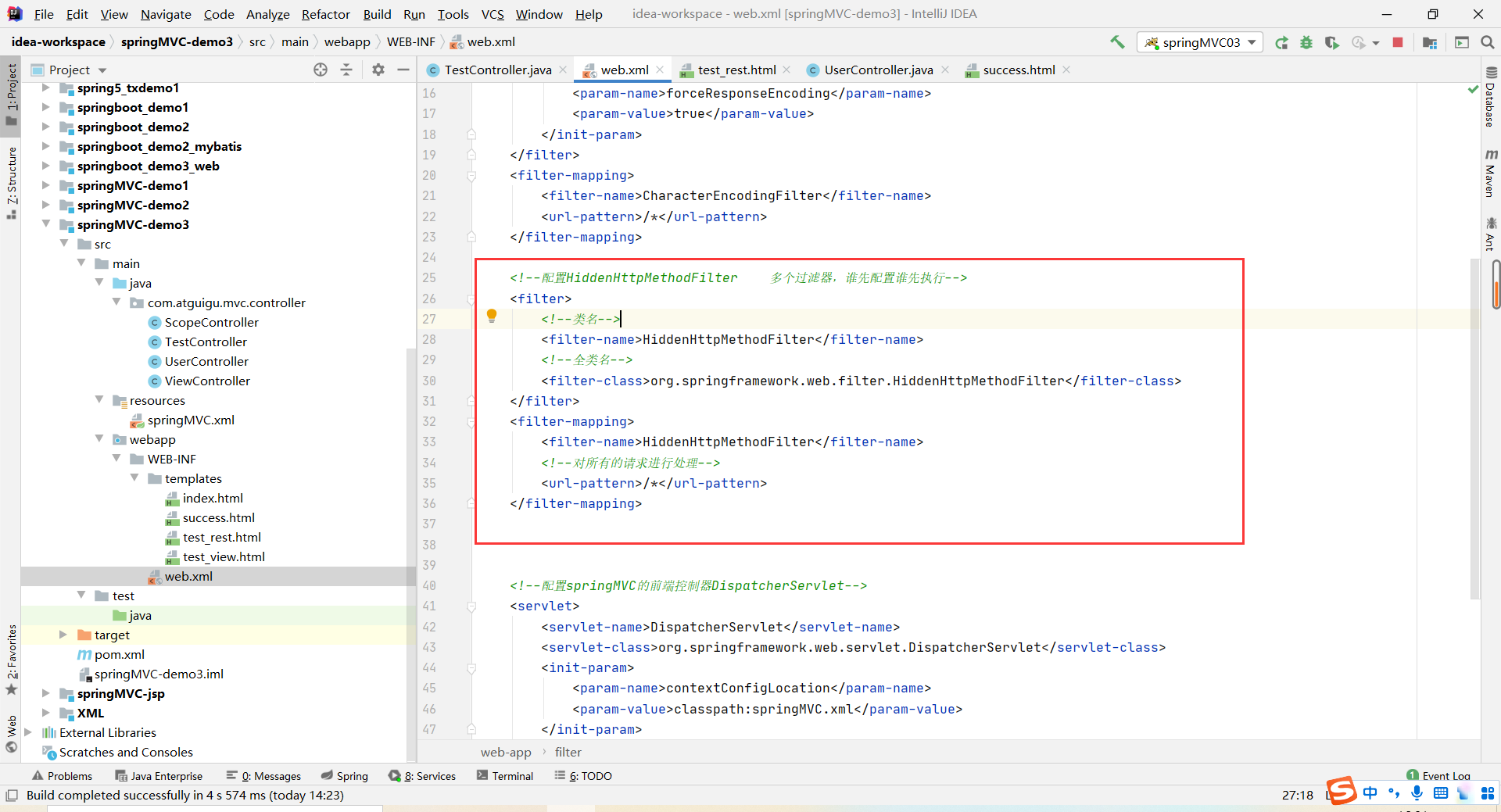
Task: Switch to the test_rest.html tab
Action: [736, 70]
